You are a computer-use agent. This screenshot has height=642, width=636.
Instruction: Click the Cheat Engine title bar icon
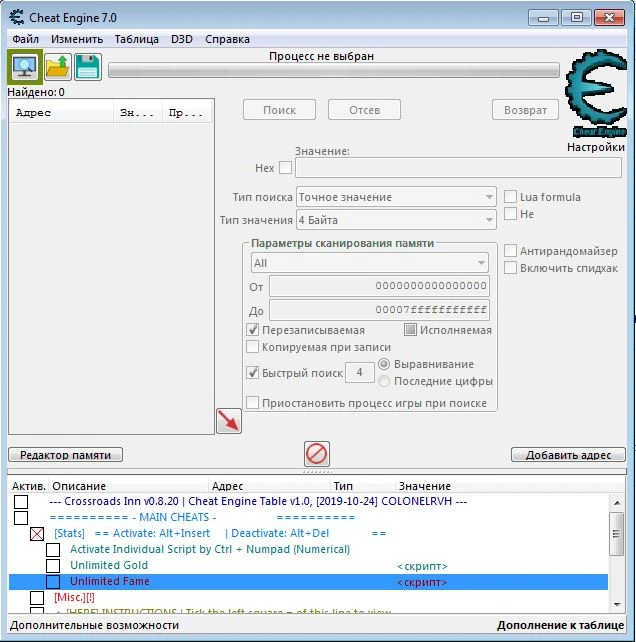17,18
